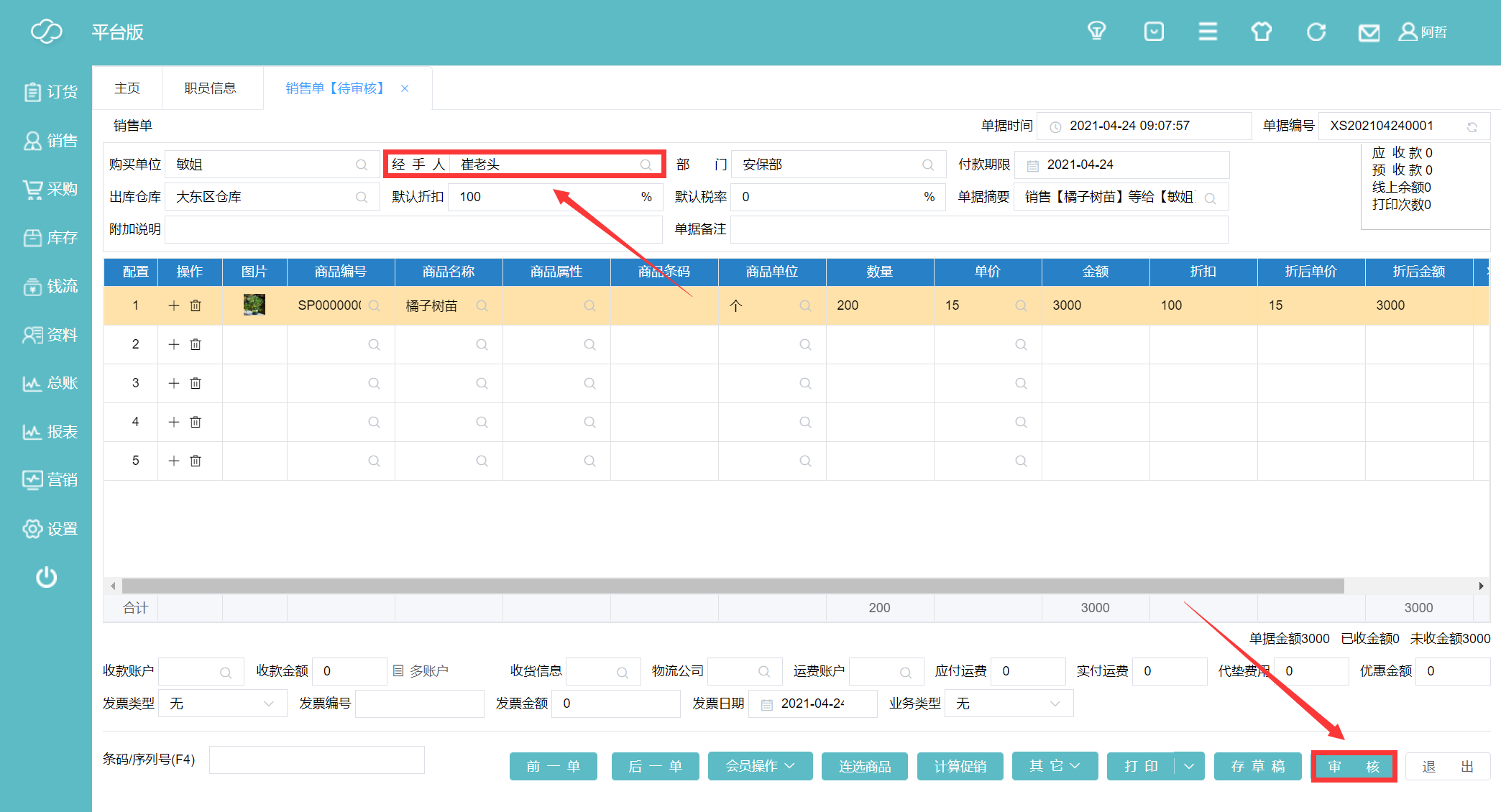Click the horizontal table scrollbar
The image size is (1501, 812).
[x=732, y=586]
